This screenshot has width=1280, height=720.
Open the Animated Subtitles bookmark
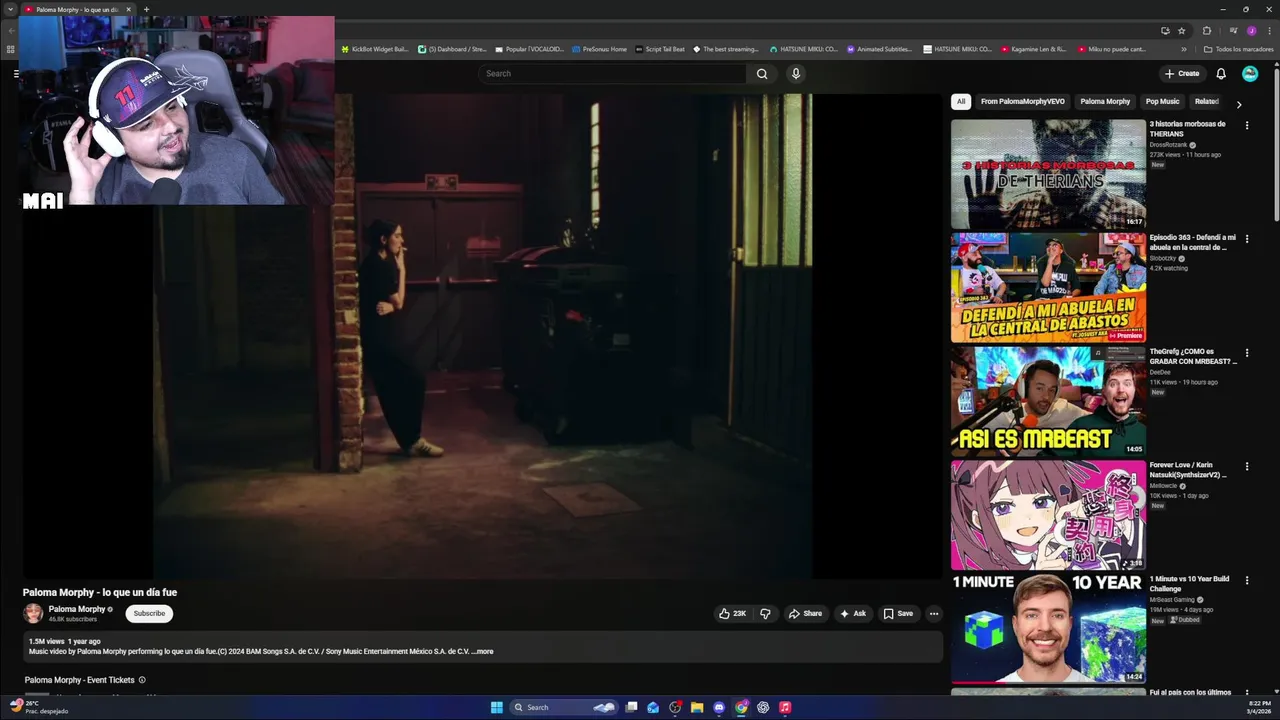(x=880, y=49)
